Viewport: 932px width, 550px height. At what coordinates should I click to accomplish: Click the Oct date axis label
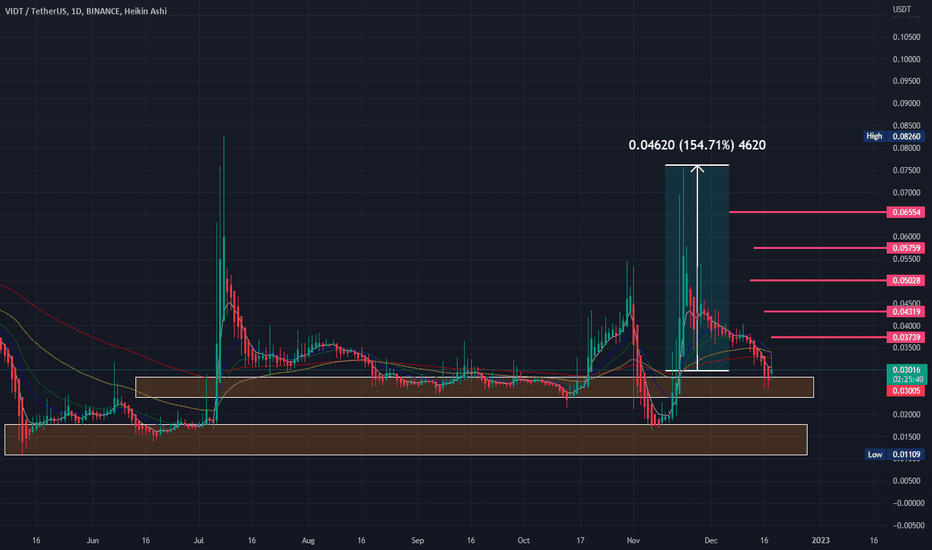tap(524, 540)
